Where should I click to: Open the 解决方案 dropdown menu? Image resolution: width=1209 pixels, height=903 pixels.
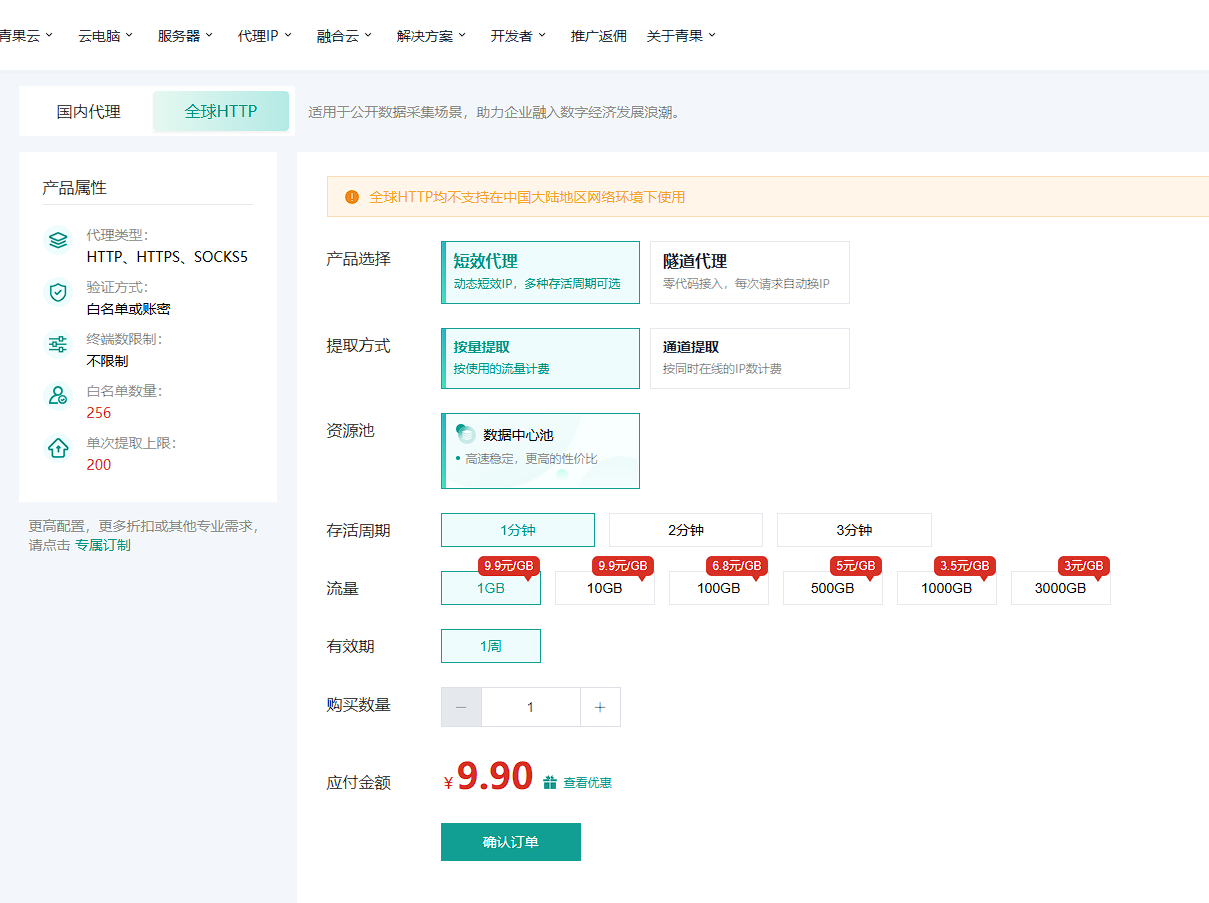(x=432, y=35)
